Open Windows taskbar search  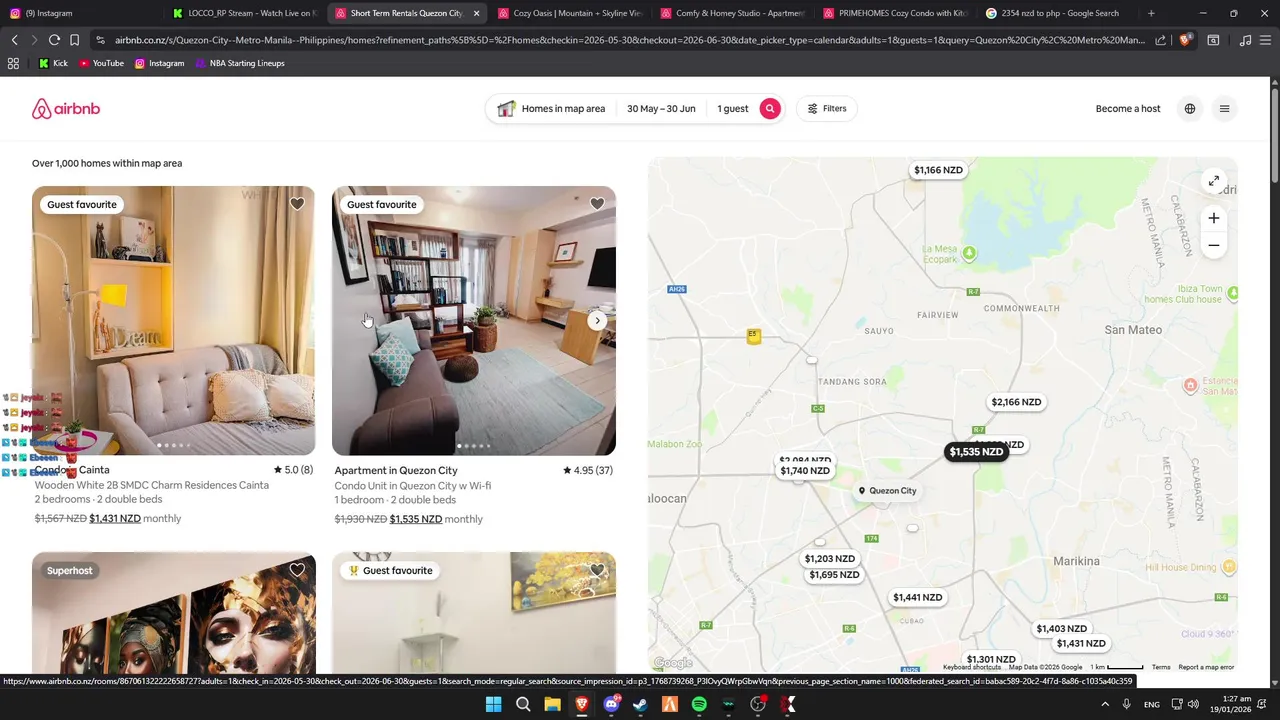[523, 704]
